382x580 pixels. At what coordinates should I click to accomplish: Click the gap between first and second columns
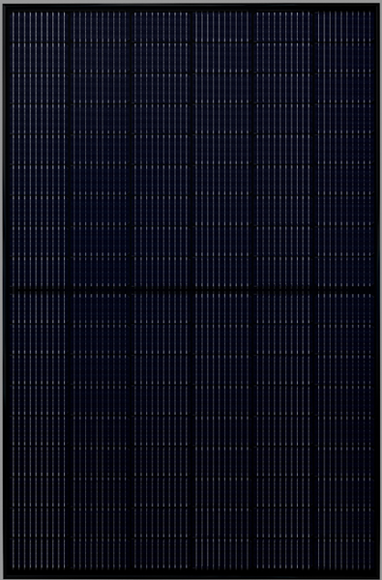pyautogui.click(x=70, y=290)
